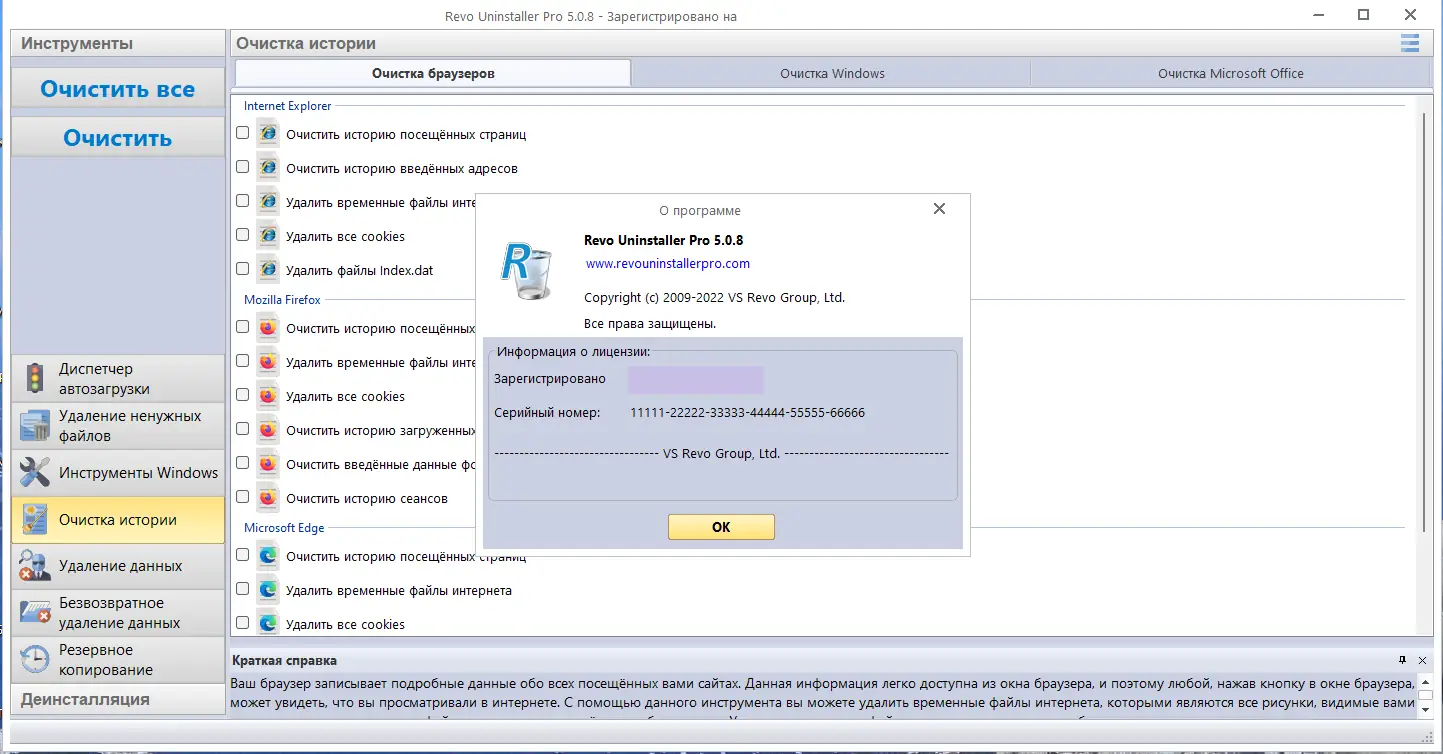
Task: Tick the Internet Explorer 'Удалить все cookies' checkbox
Action: (242, 235)
